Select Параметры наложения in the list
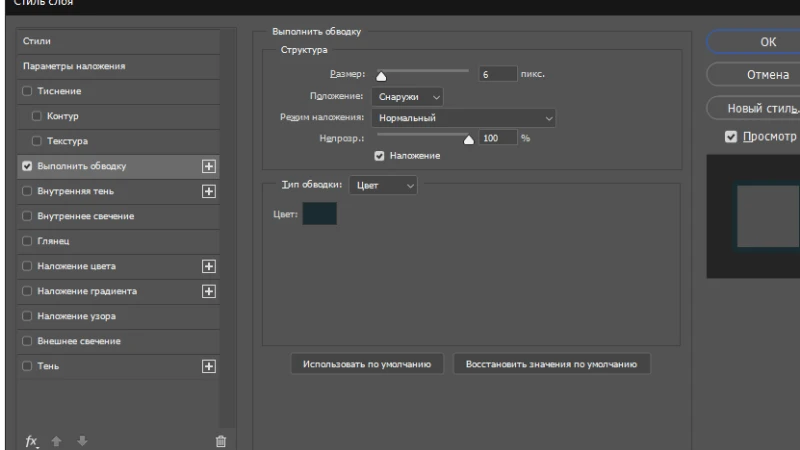 [118, 66]
